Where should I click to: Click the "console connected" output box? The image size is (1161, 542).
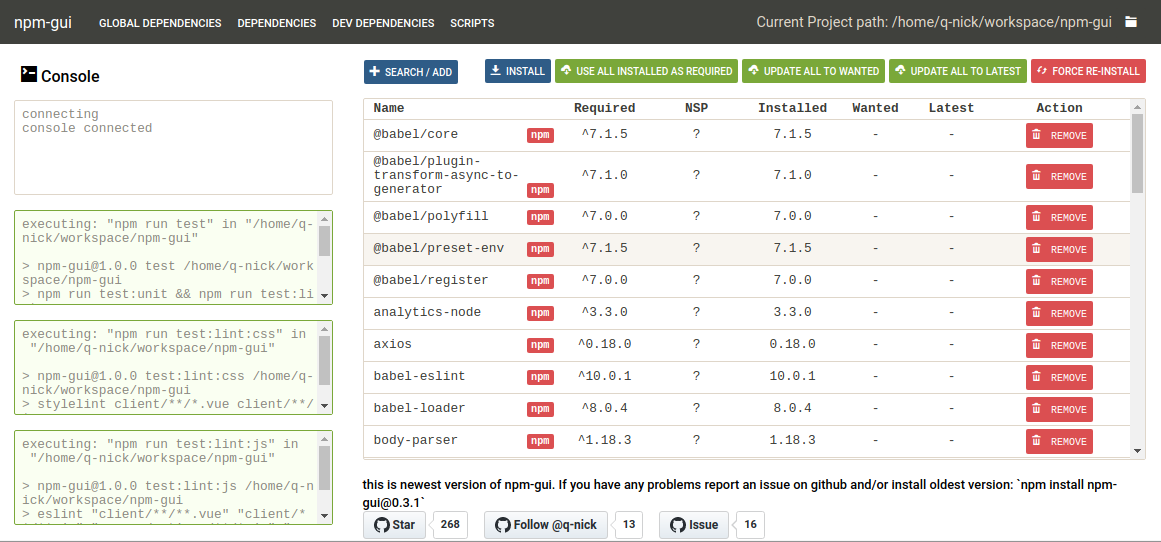pyautogui.click(x=173, y=147)
